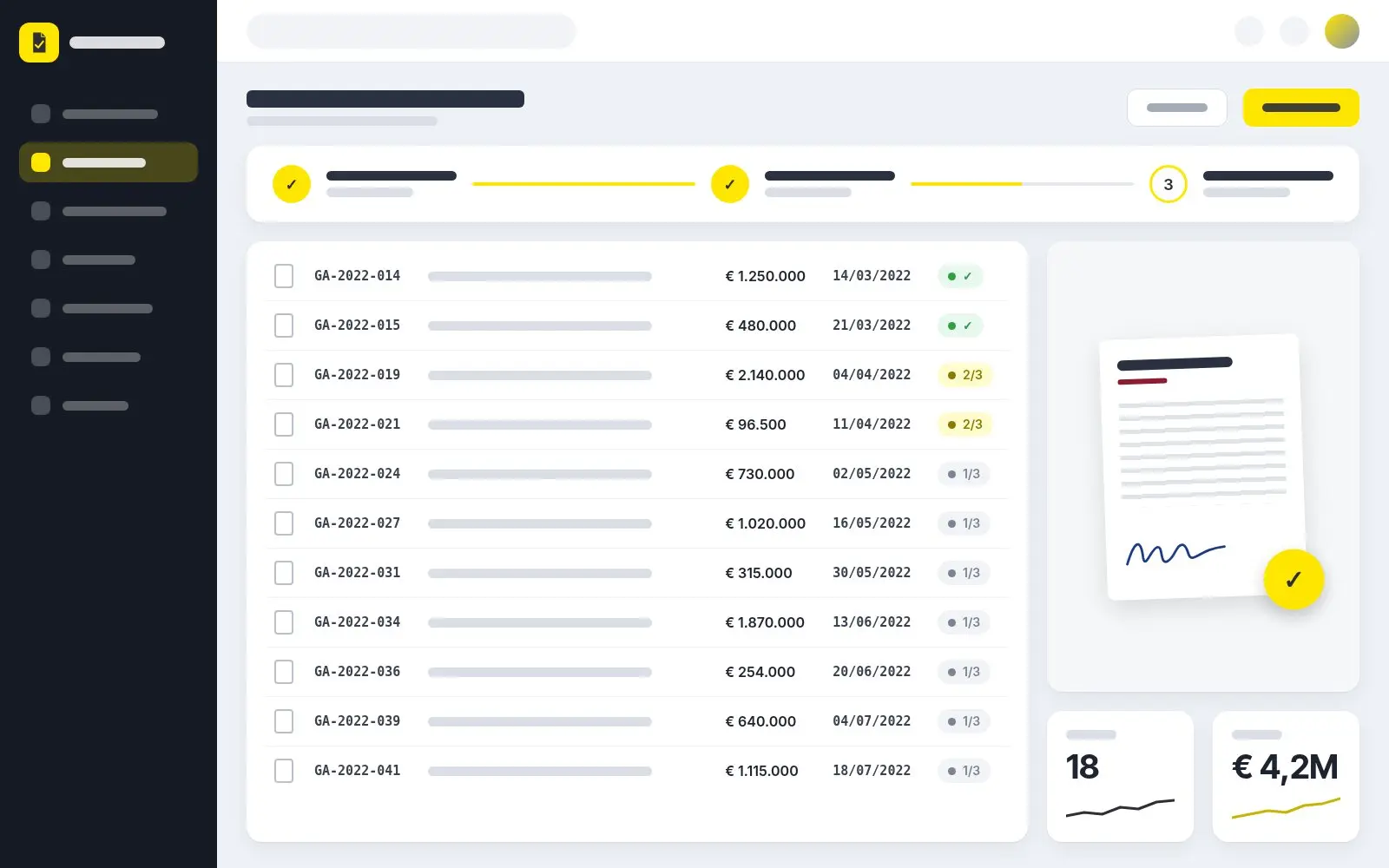This screenshot has height=868, width=1389.
Task: Click the reference GA-2022-034
Action: [357, 622]
